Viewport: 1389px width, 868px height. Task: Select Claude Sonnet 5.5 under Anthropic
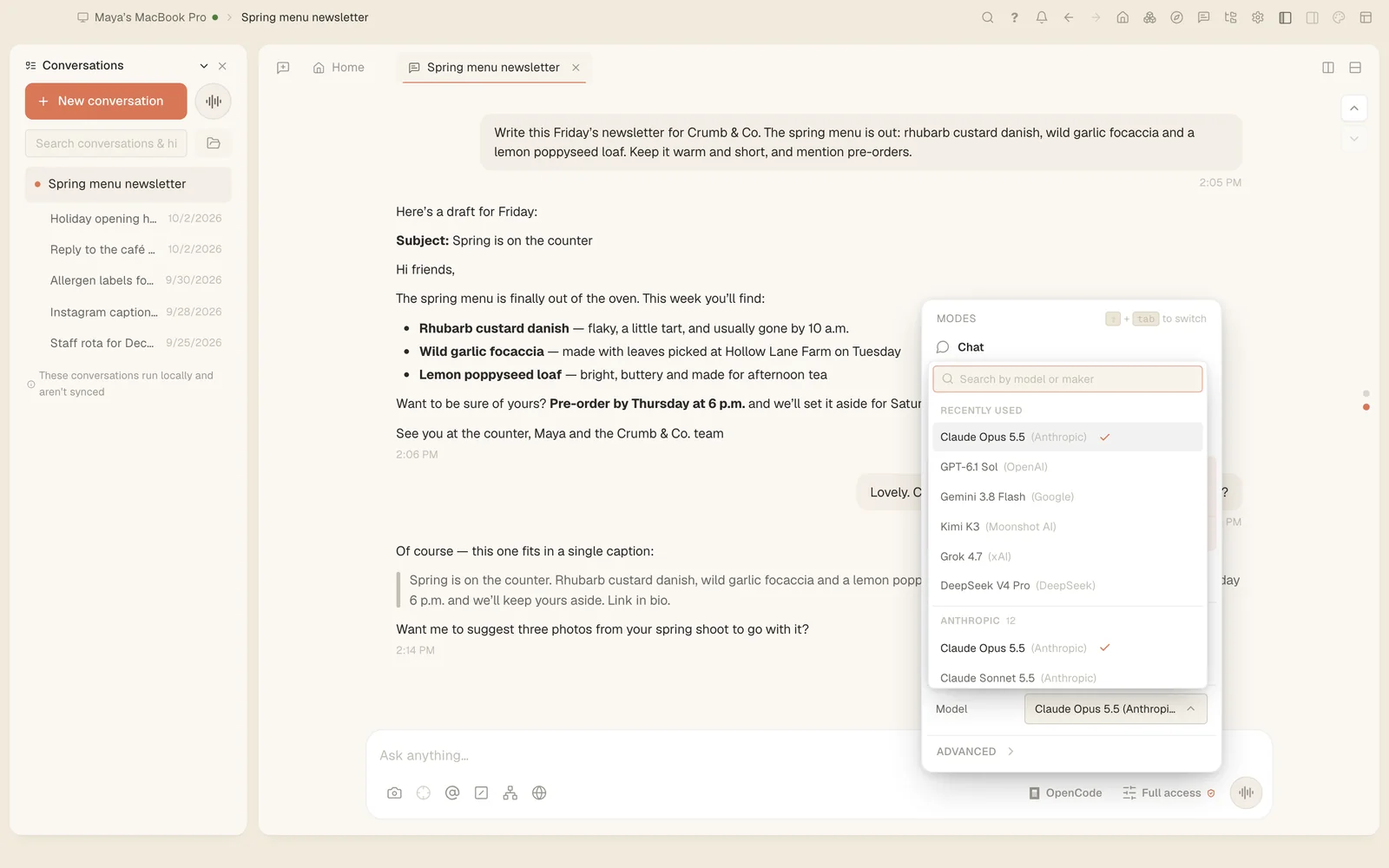1067,678
